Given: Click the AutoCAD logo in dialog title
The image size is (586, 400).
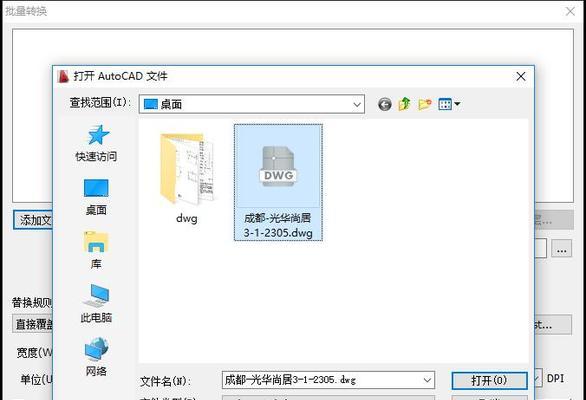Looking at the screenshot, I should [64, 76].
